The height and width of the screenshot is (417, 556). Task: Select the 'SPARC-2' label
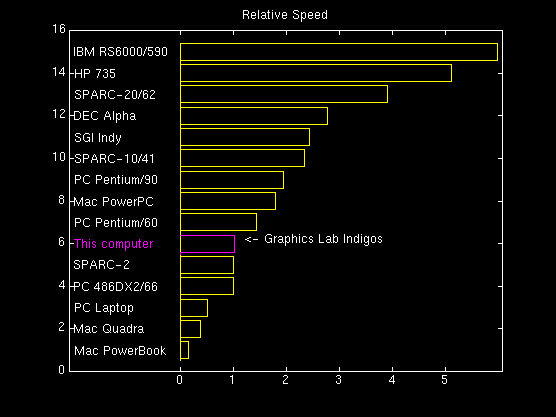point(101,265)
